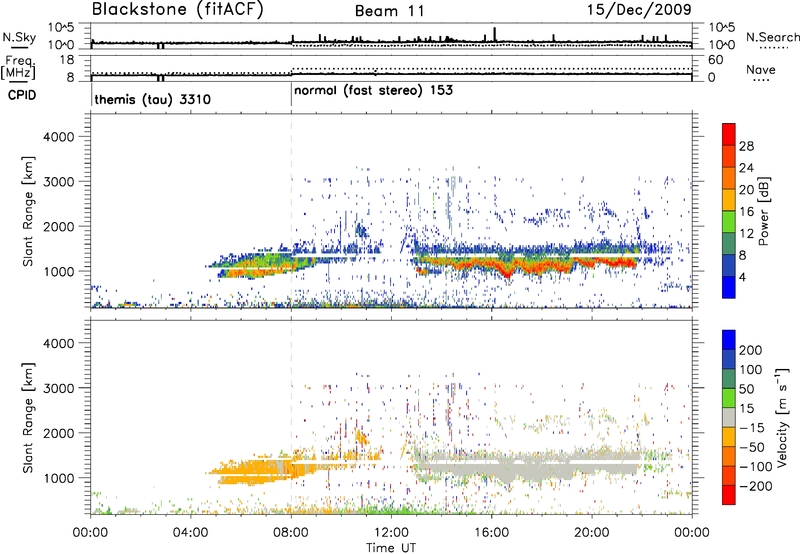Select the "04:00" time axis label
The width and height of the screenshot is (800, 554).
coord(190,533)
